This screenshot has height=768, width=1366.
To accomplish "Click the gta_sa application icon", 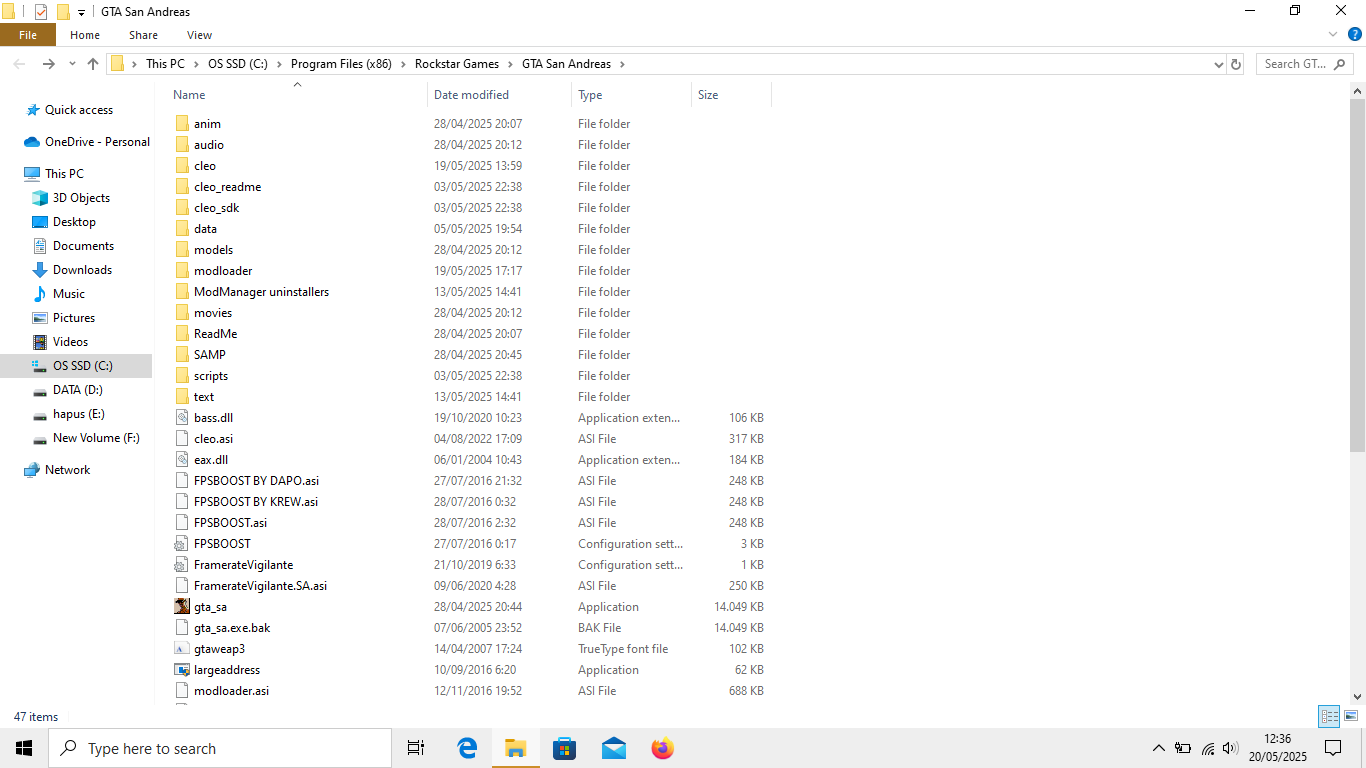I will point(181,607).
